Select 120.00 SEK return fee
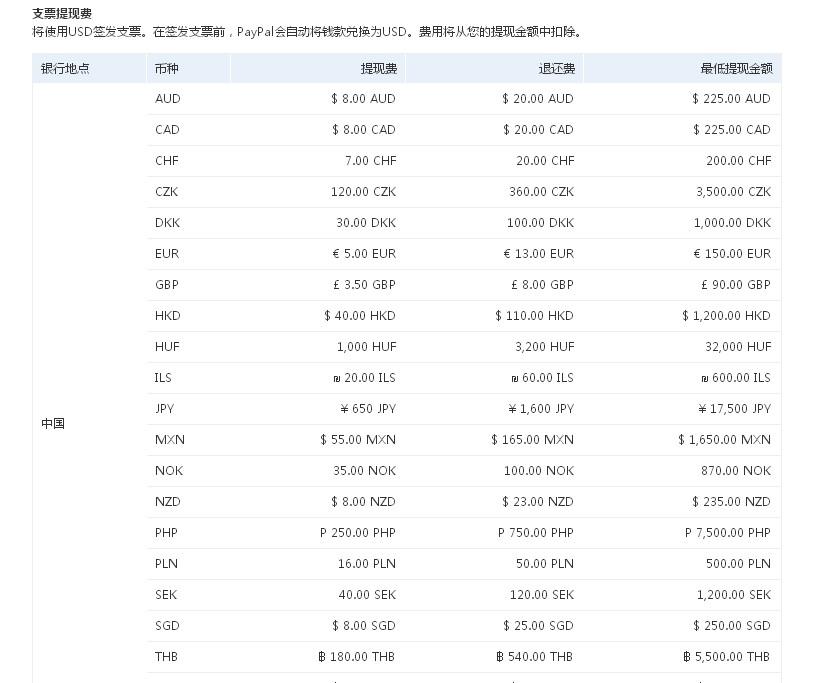The width and height of the screenshot is (821, 683). pos(542,594)
